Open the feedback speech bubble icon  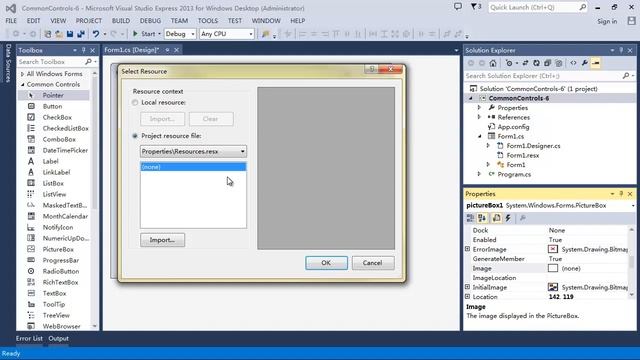click(x=458, y=7)
